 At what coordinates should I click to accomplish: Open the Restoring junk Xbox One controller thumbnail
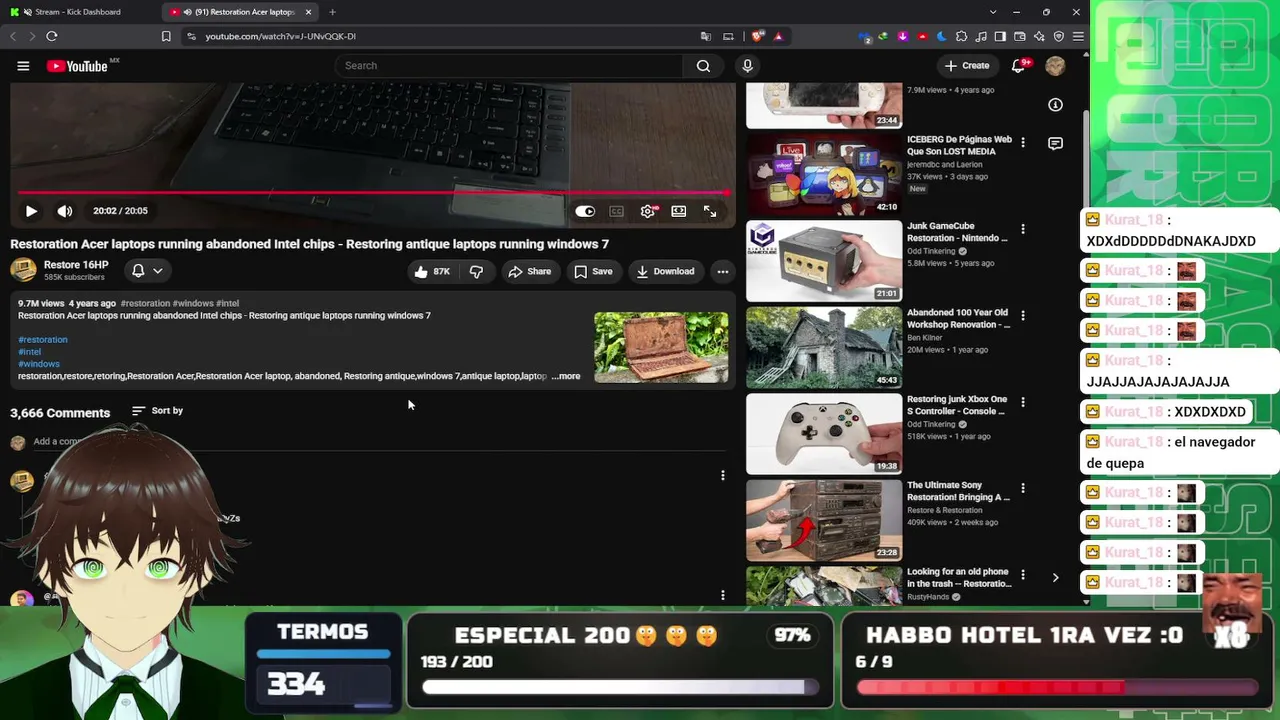[824, 433]
